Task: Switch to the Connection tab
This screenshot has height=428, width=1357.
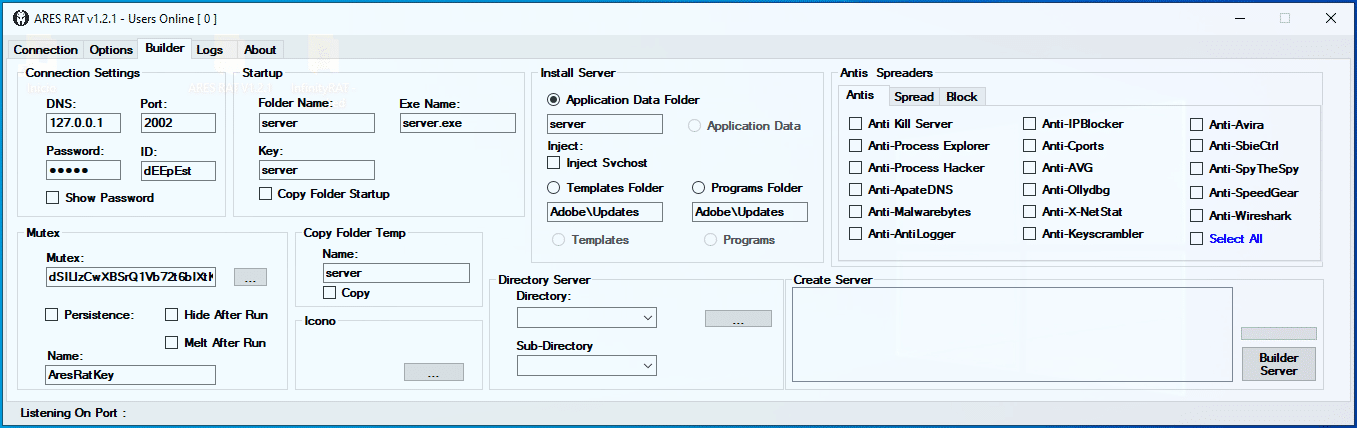Action: coord(45,49)
